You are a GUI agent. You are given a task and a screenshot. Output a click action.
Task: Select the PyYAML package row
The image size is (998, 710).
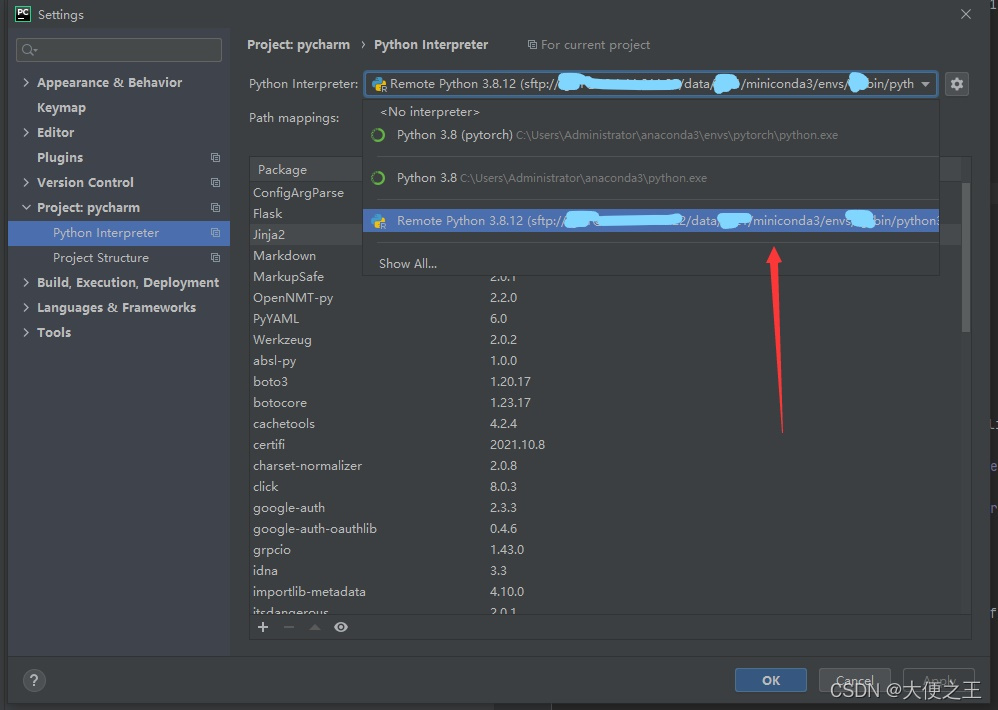pyautogui.click(x=605, y=319)
